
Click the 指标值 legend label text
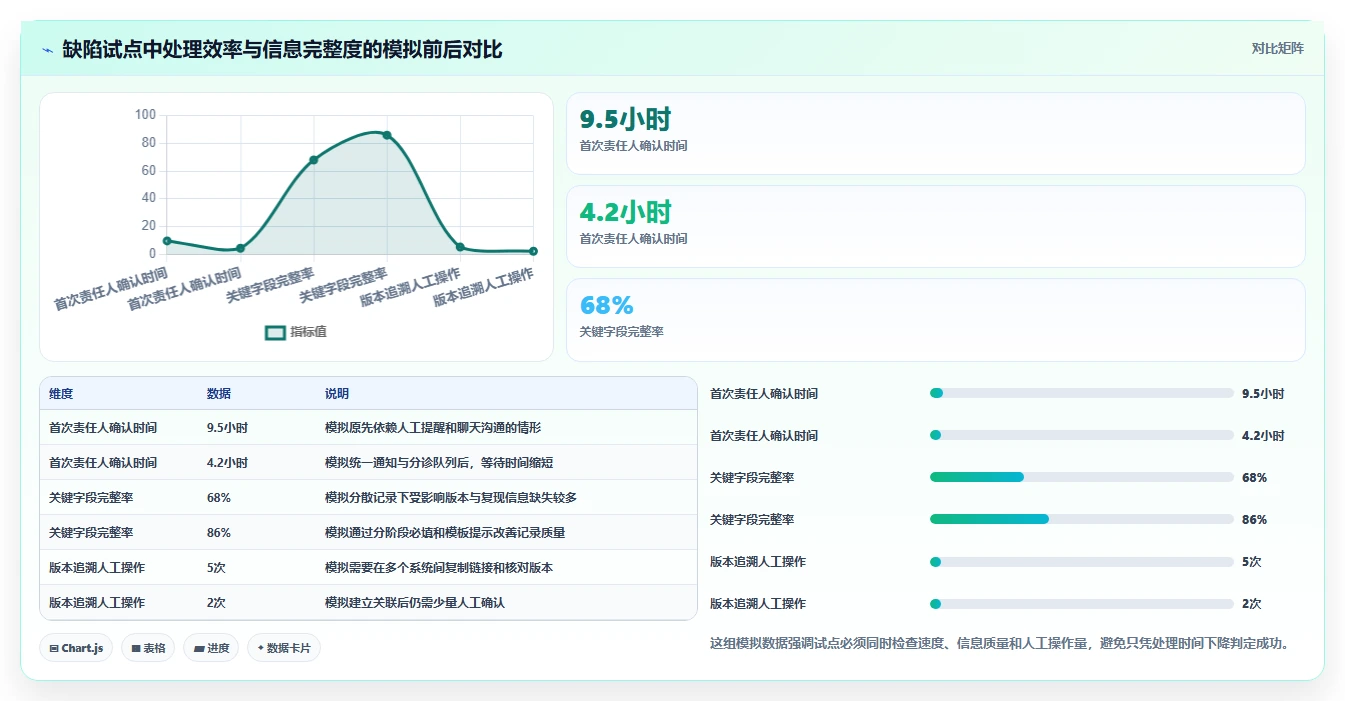point(308,333)
